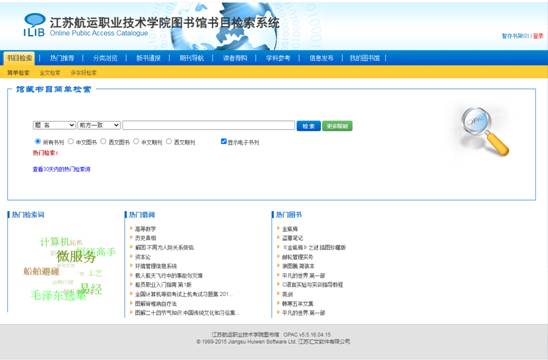Go to the 分类浏览 tab
The width and height of the screenshot is (548, 360).
click(105, 58)
